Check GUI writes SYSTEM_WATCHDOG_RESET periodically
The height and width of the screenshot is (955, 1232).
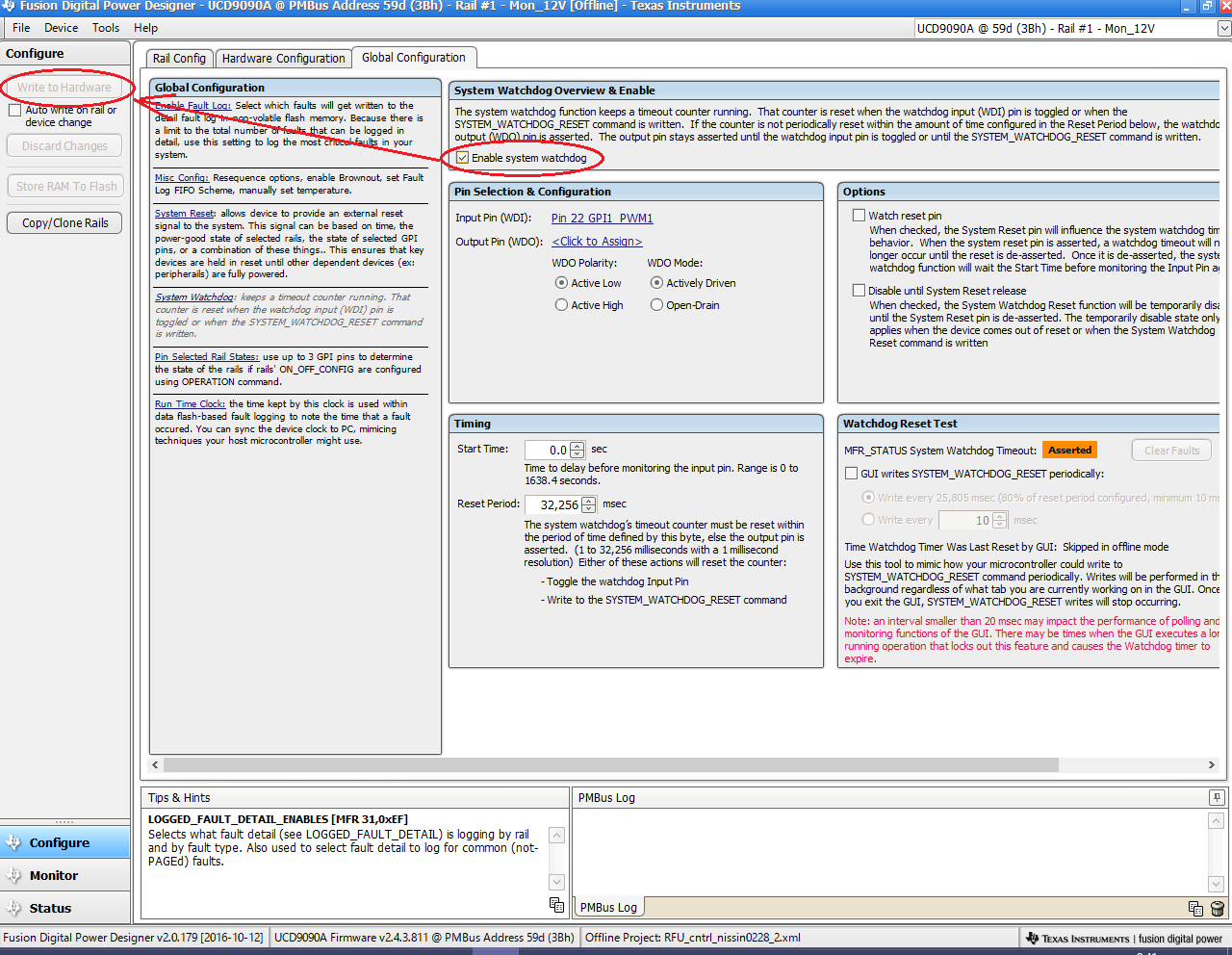tap(851, 474)
